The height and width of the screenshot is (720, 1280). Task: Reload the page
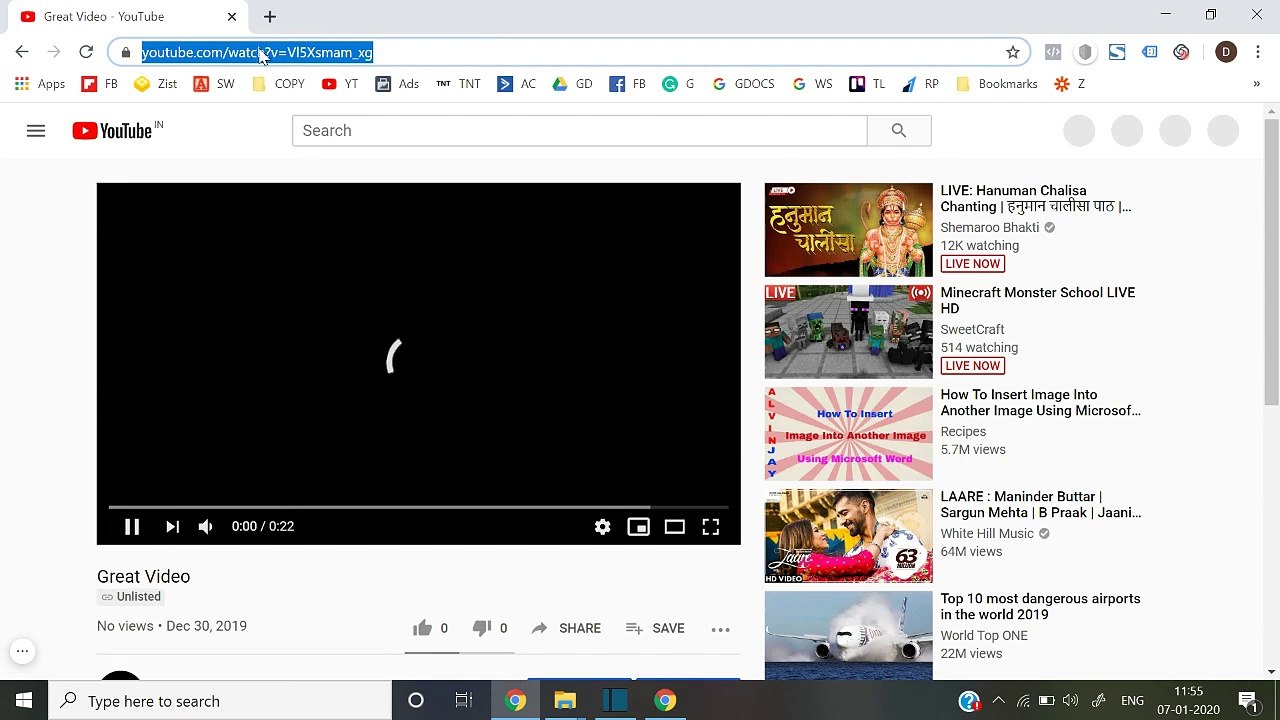[x=86, y=52]
